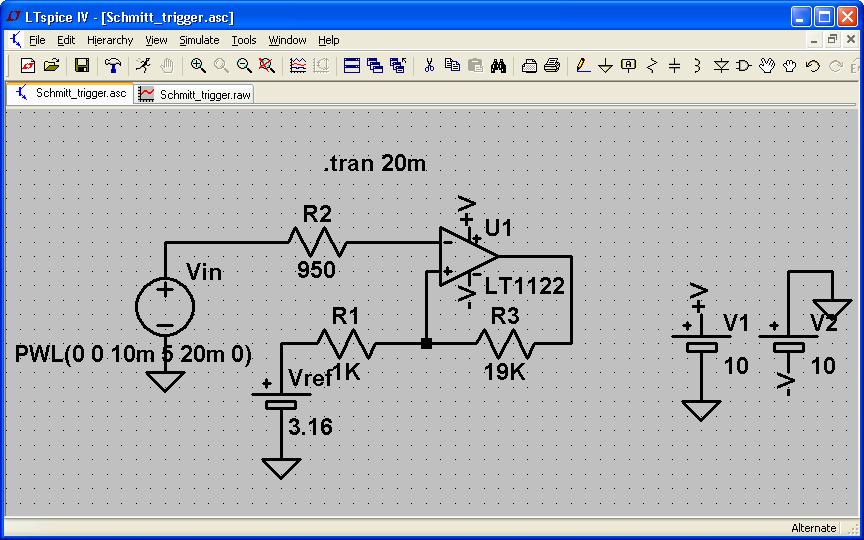This screenshot has width=864, height=540.
Task: Select the Pan magnifier icon
Action: [221, 66]
